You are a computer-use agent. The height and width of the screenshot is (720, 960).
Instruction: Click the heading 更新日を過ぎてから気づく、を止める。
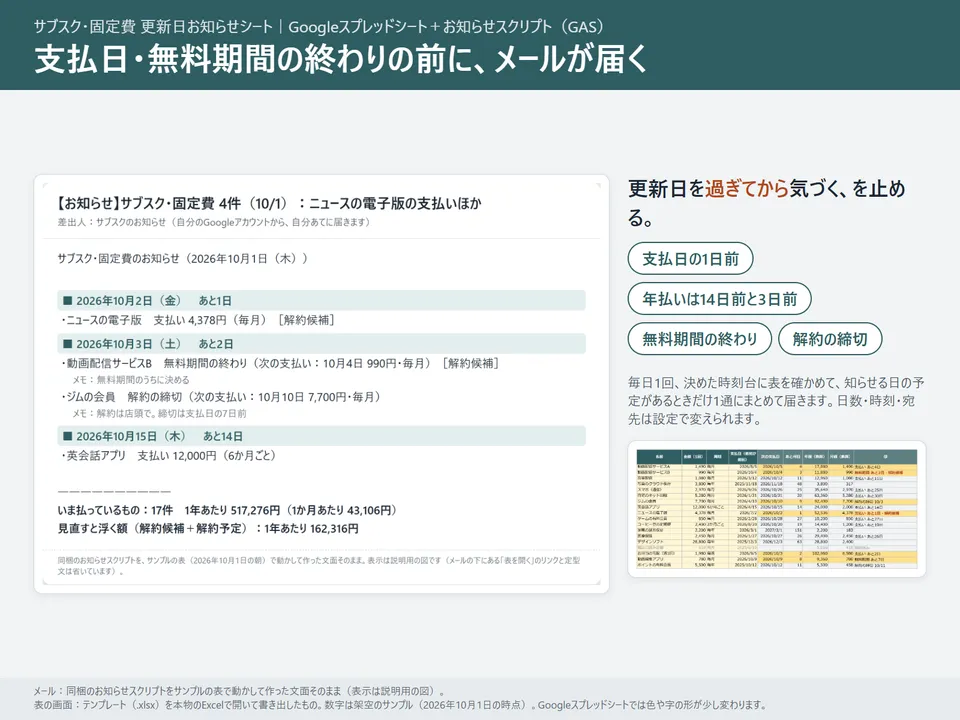pos(767,203)
